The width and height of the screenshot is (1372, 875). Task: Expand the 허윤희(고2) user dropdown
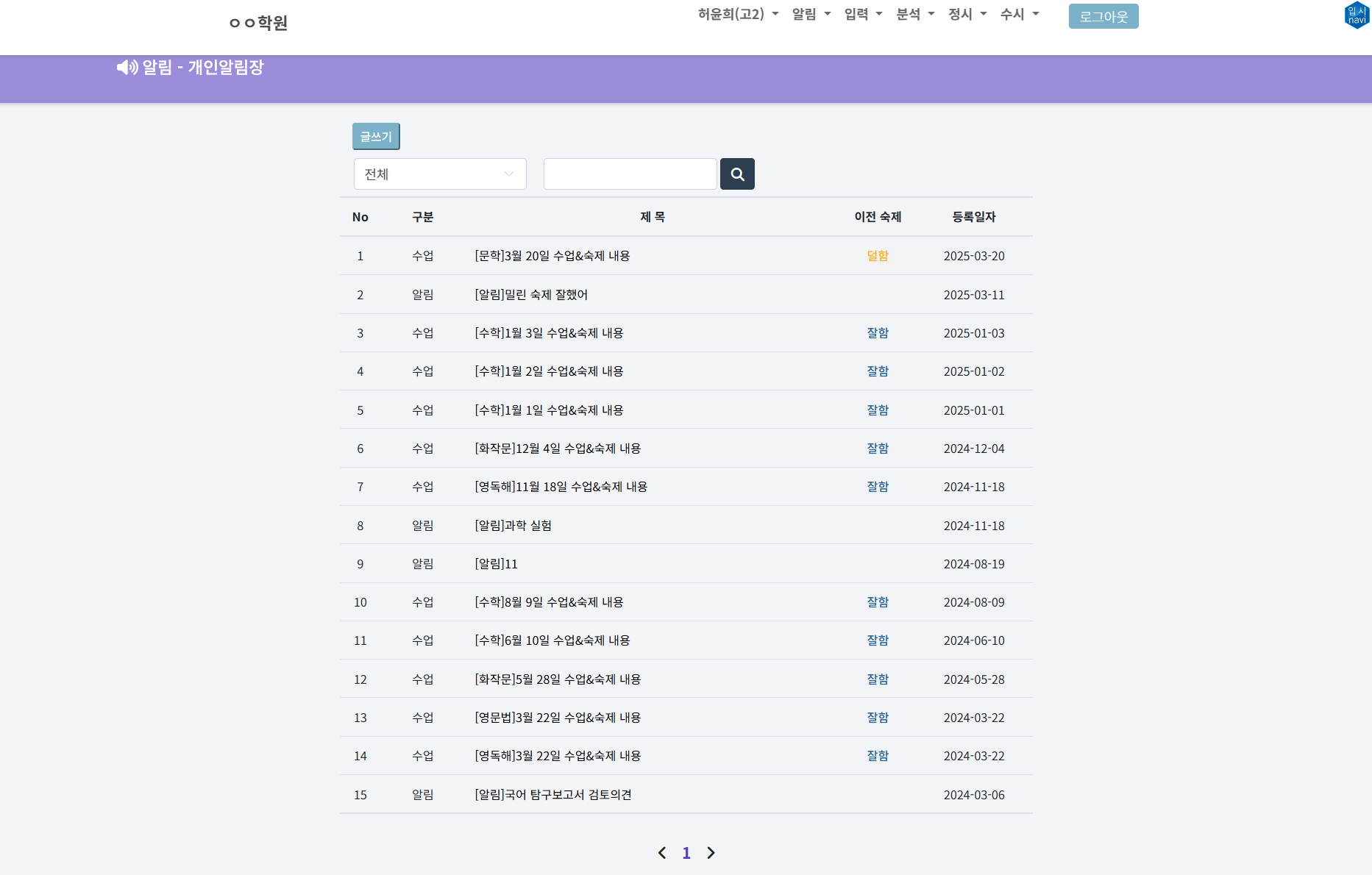(x=738, y=14)
